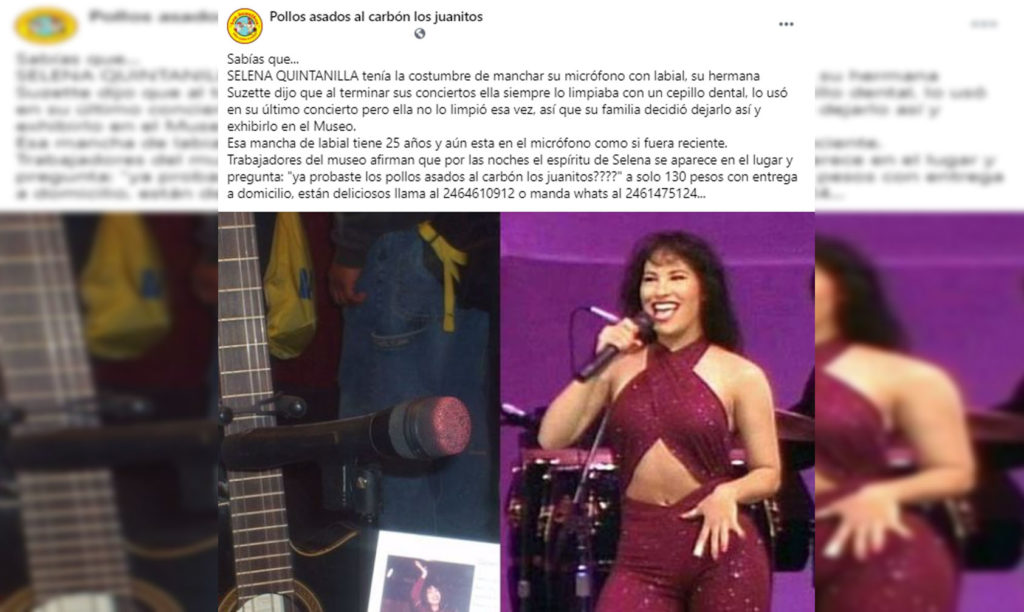Click the blurred three-dot menu at far right
1024x612 pixels.
click(984, 24)
